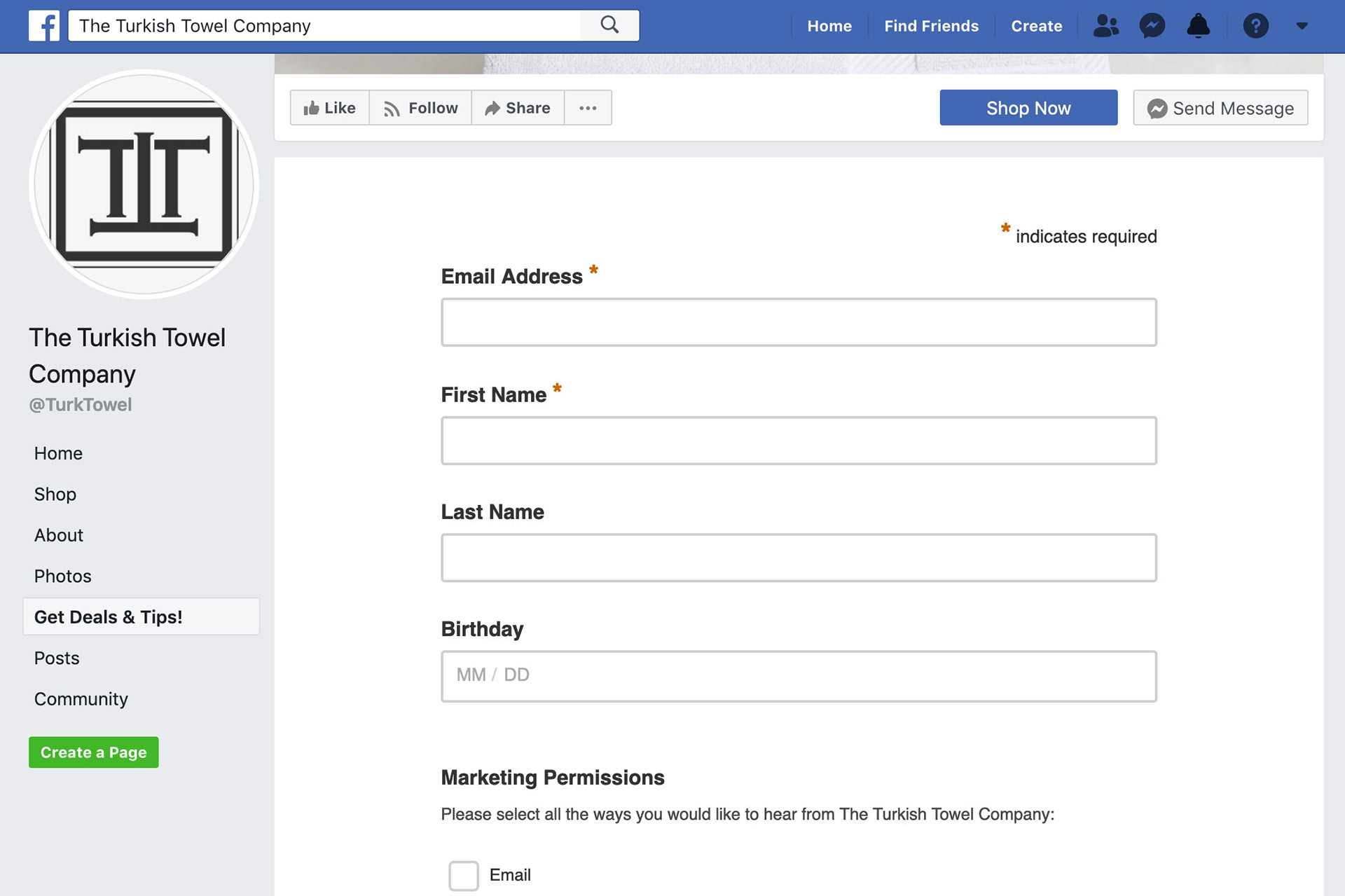Open Posts in page sidebar
The width and height of the screenshot is (1345, 896).
tap(57, 659)
